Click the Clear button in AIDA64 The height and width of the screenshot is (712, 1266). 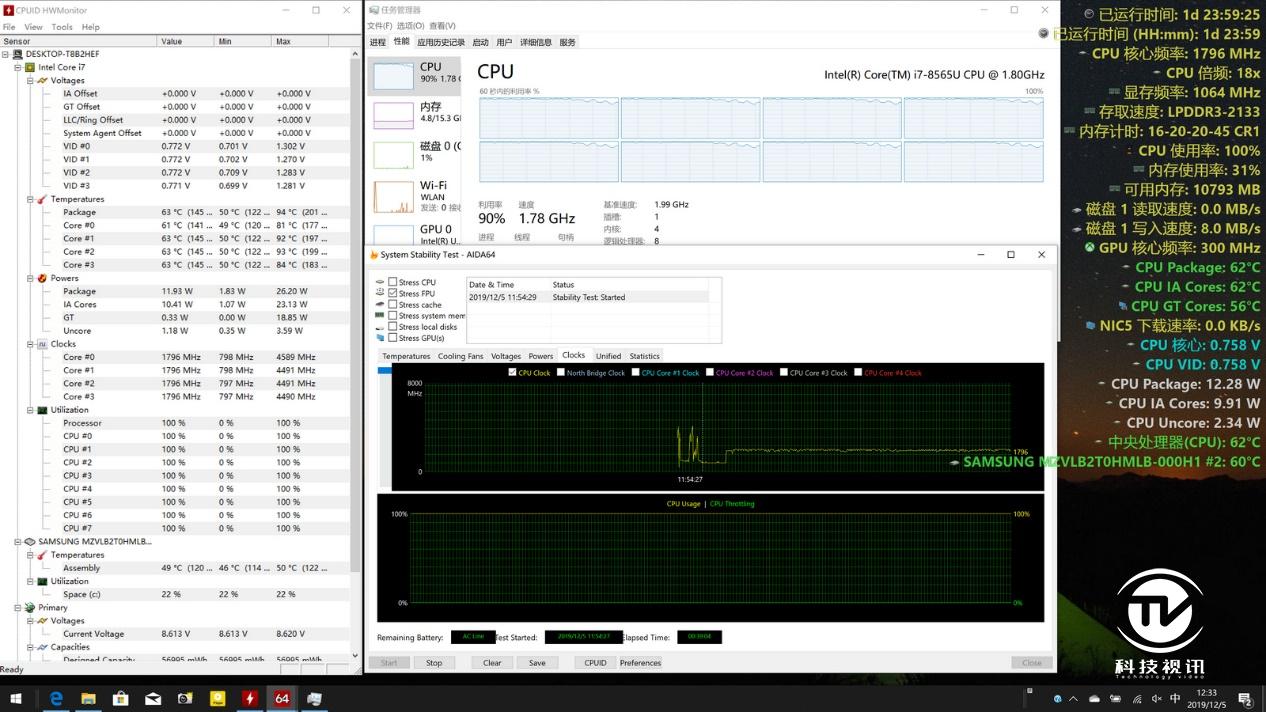pyautogui.click(x=492, y=662)
